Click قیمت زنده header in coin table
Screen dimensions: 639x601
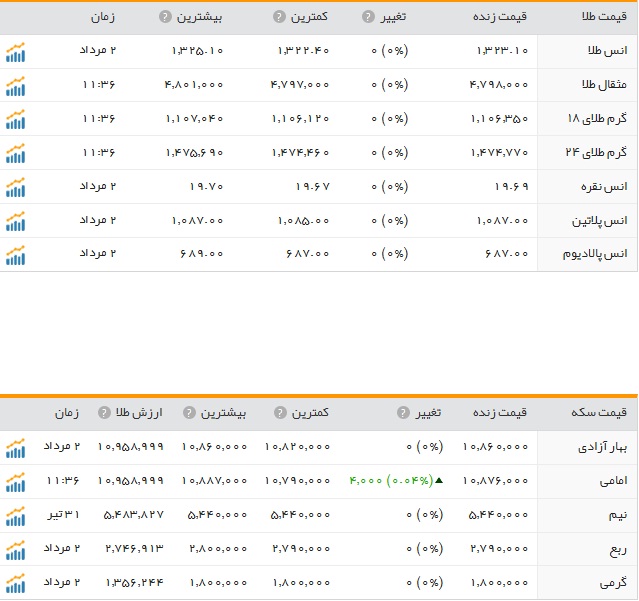pos(500,413)
